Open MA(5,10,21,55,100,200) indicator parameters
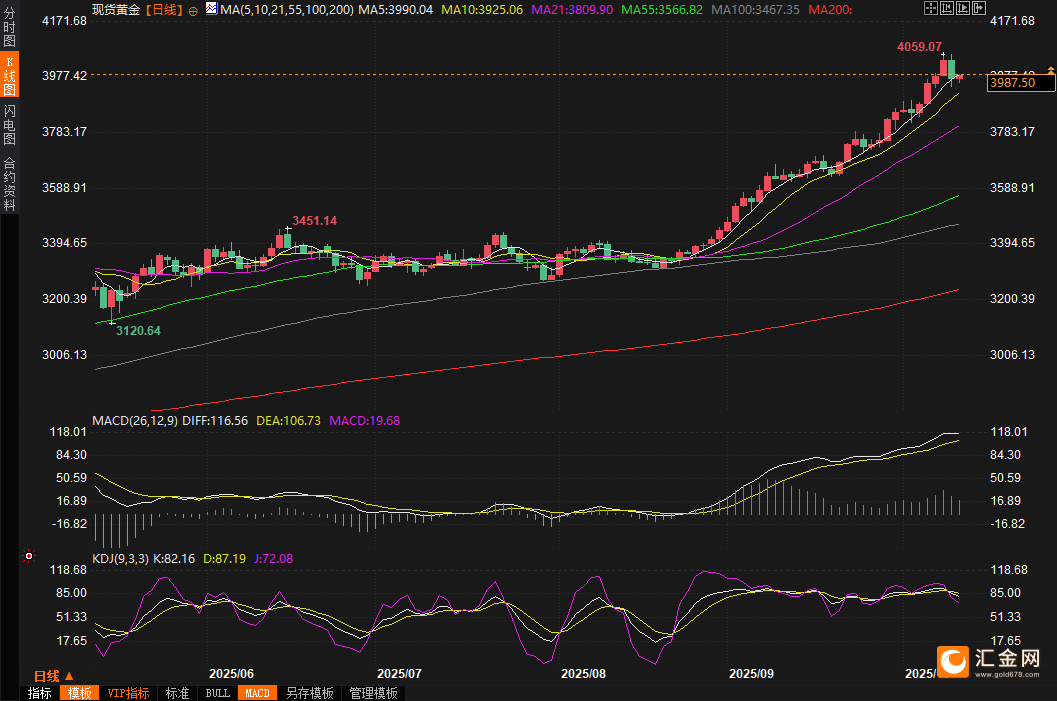This screenshot has width=1057, height=701. coord(286,9)
